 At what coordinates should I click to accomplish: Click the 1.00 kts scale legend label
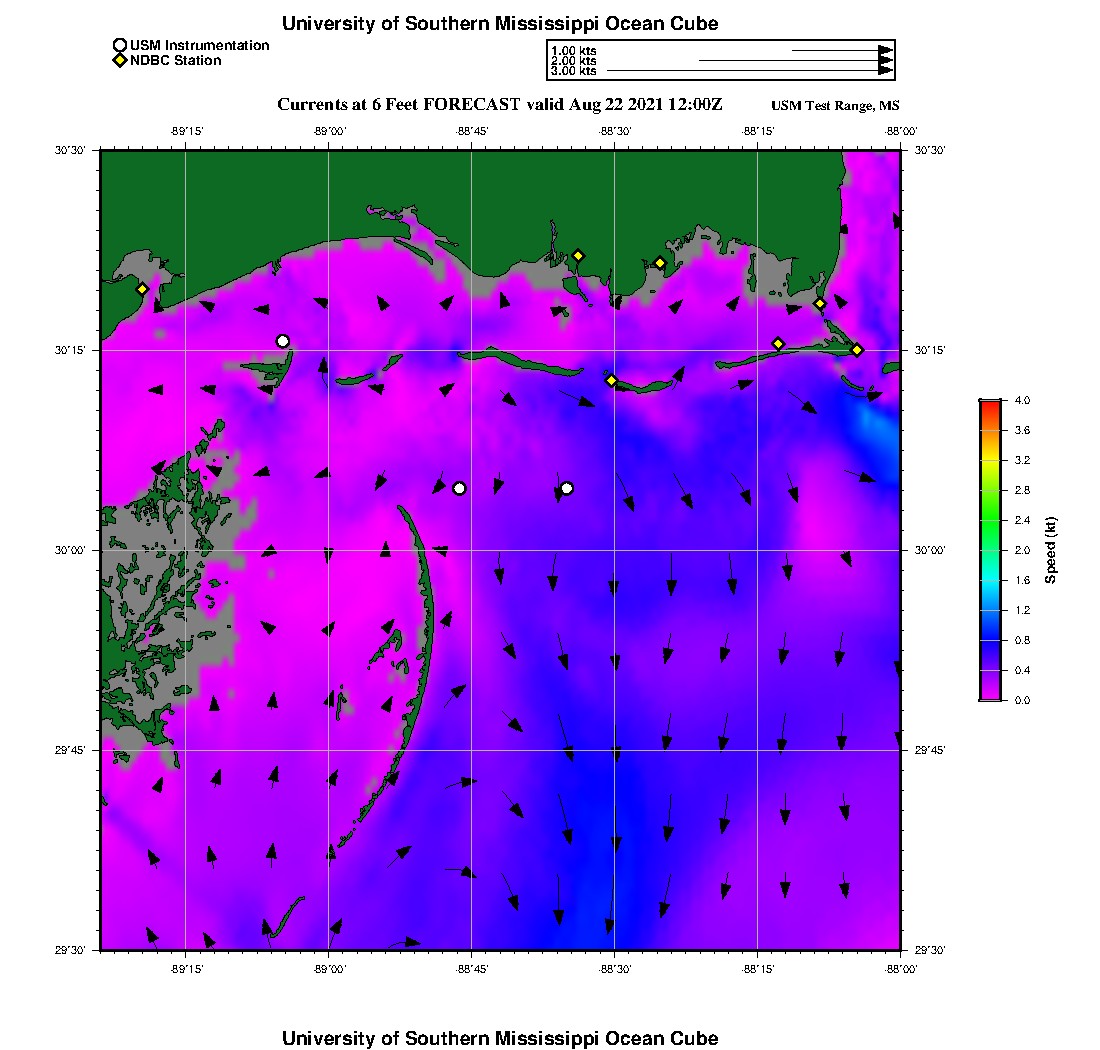574,50
